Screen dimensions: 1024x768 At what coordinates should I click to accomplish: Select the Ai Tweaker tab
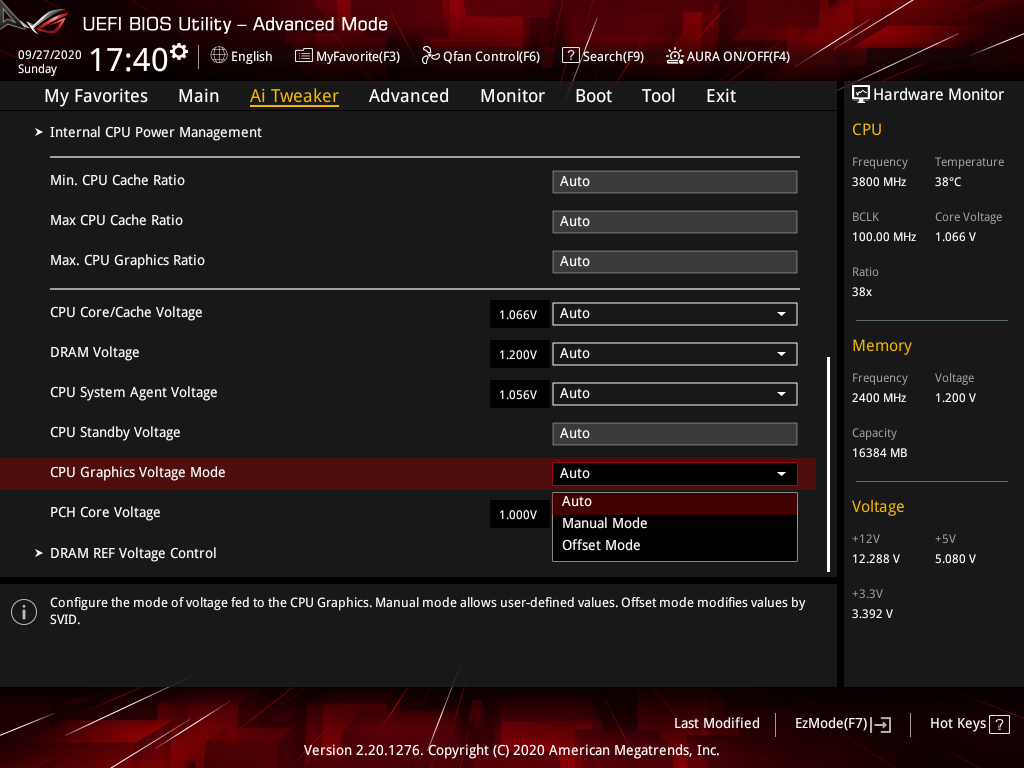click(x=294, y=96)
